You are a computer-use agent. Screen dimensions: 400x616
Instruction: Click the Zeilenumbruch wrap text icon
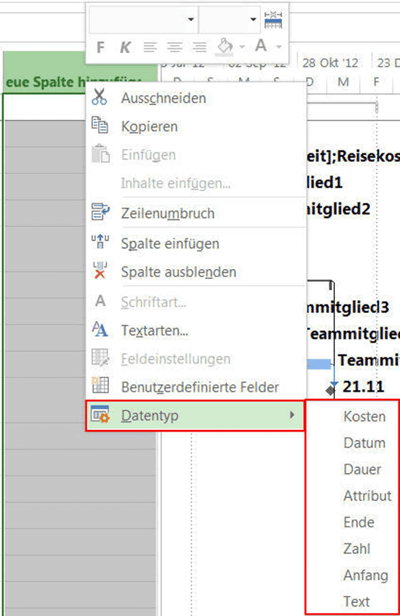pos(101,211)
